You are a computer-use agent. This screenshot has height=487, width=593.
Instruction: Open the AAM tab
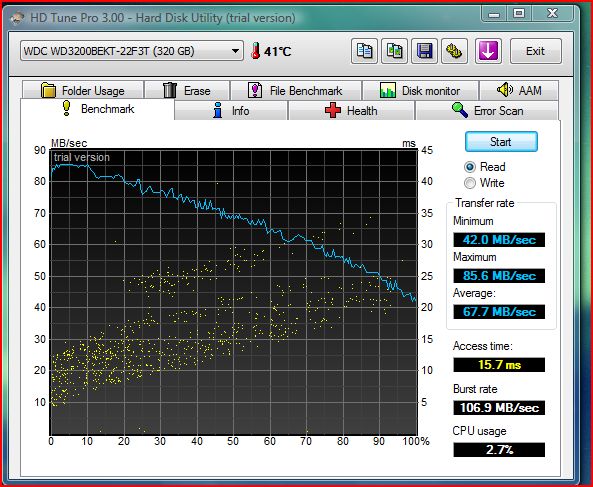[x=519, y=90]
